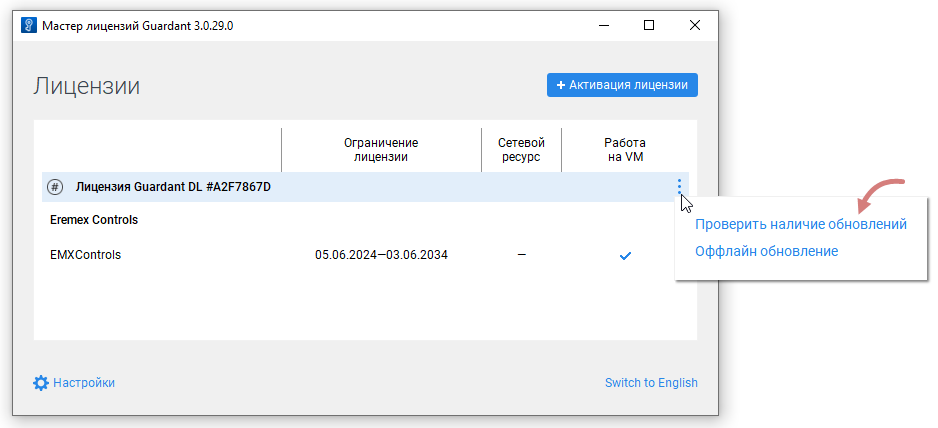Click the gear icon next to Настройки
Viewport: 938px width, 428px height.
point(41,383)
